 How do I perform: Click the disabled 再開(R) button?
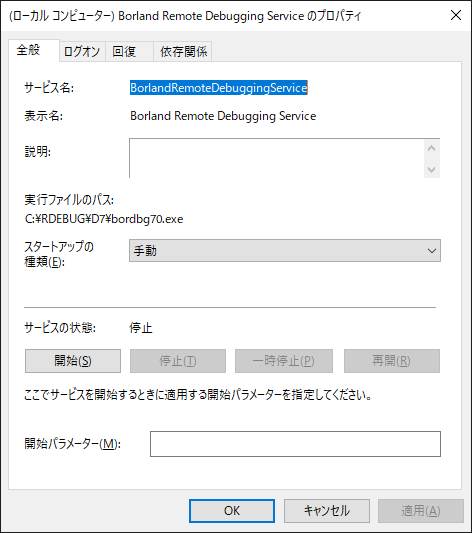click(392, 361)
